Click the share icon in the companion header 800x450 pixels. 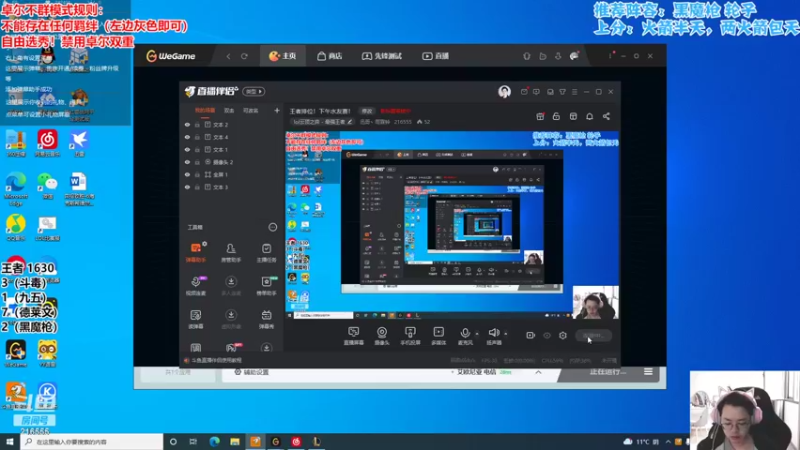(606, 116)
